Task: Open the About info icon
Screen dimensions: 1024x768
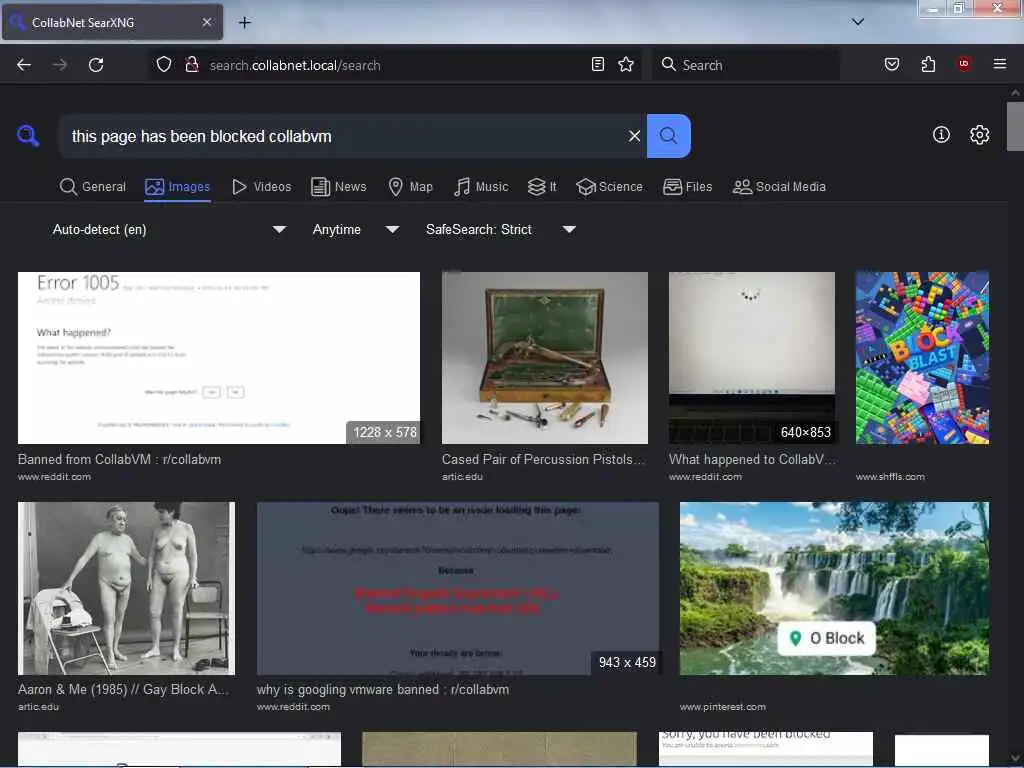Action: point(941,135)
